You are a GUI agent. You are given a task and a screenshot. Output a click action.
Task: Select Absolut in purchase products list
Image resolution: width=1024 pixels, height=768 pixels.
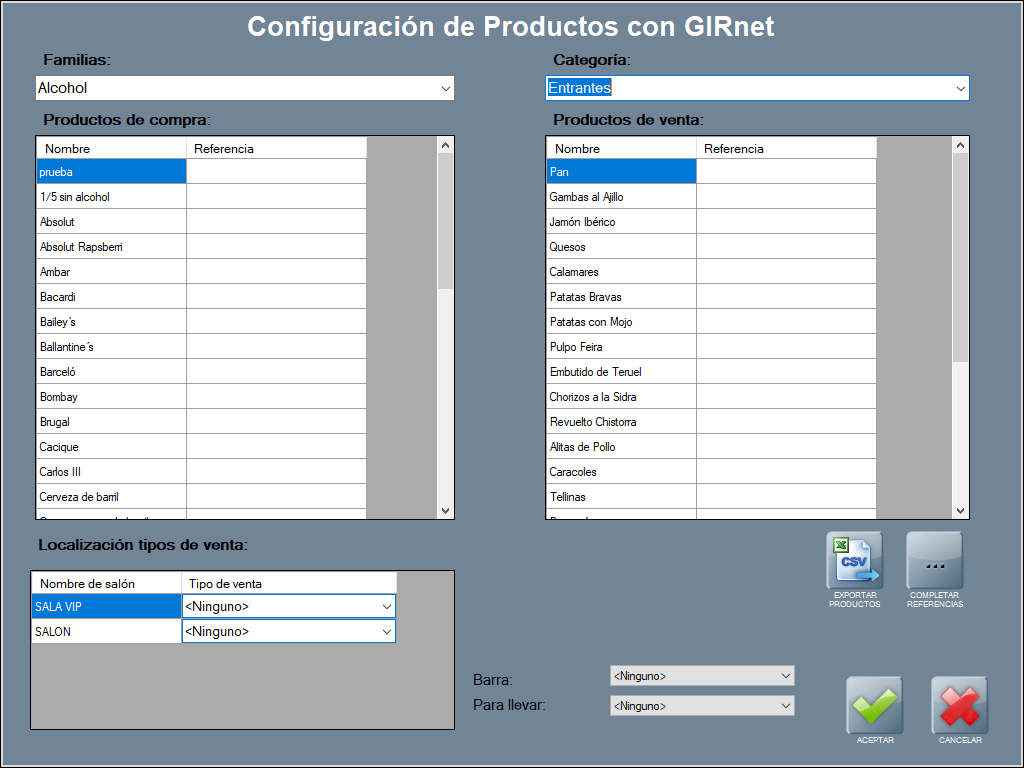point(110,222)
